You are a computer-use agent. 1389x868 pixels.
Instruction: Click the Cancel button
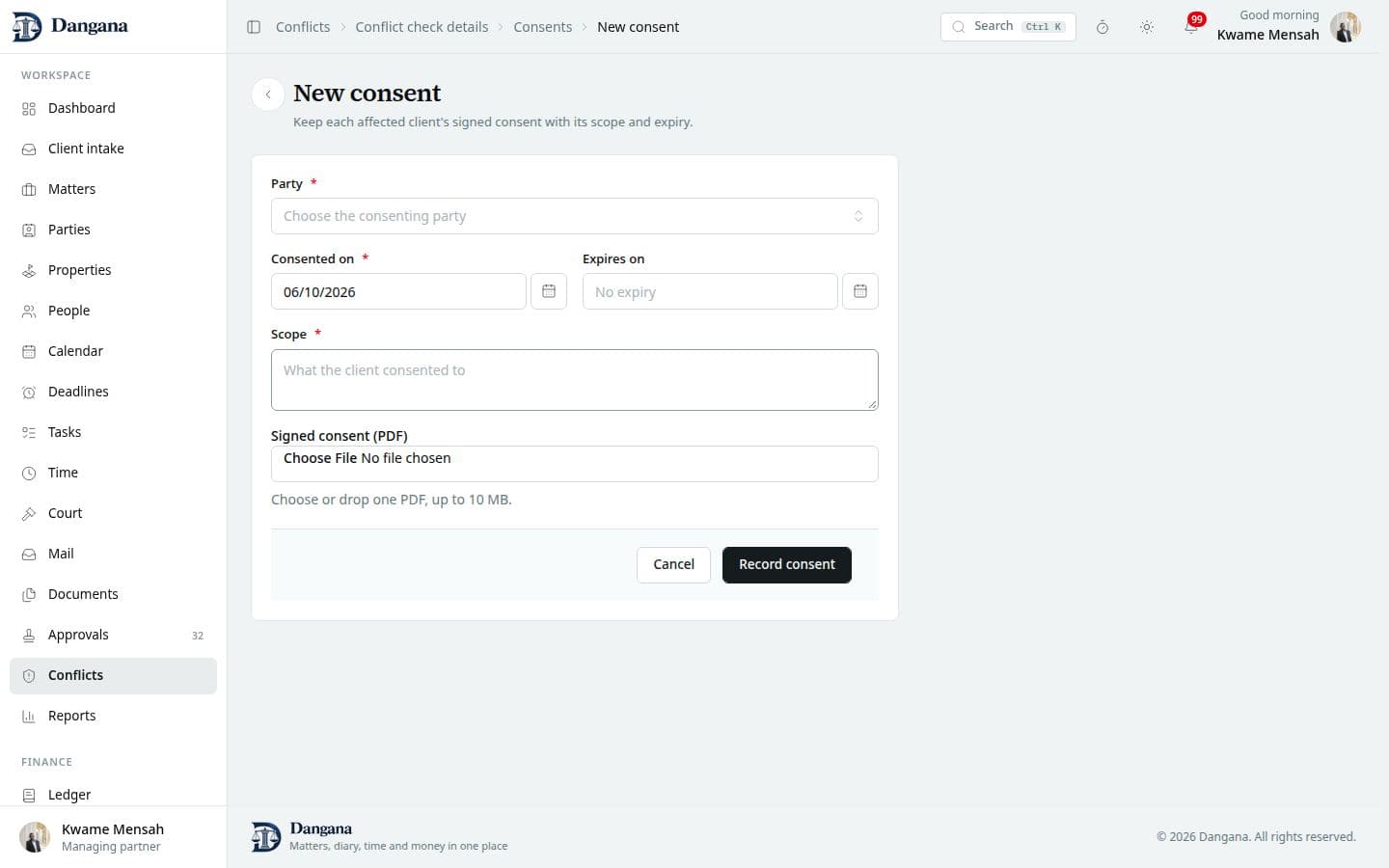pyautogui.click(x=673, y=565)
